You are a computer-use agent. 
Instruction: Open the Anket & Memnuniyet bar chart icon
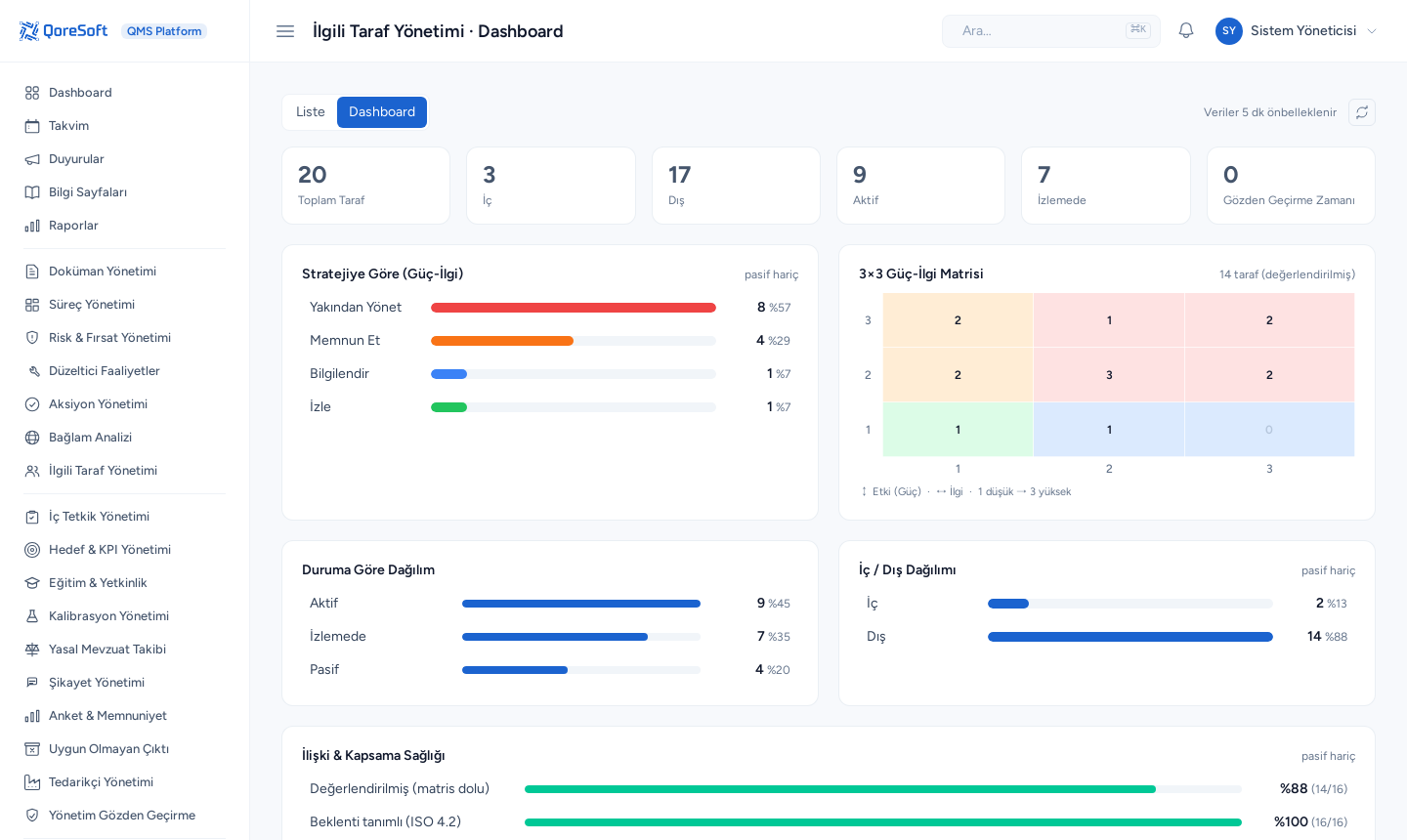click(32, 716)
